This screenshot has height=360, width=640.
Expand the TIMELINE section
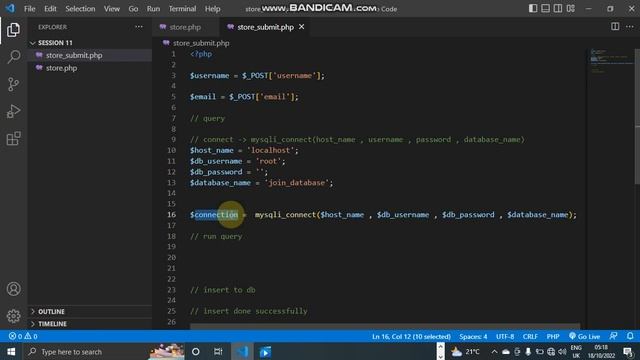52,324
